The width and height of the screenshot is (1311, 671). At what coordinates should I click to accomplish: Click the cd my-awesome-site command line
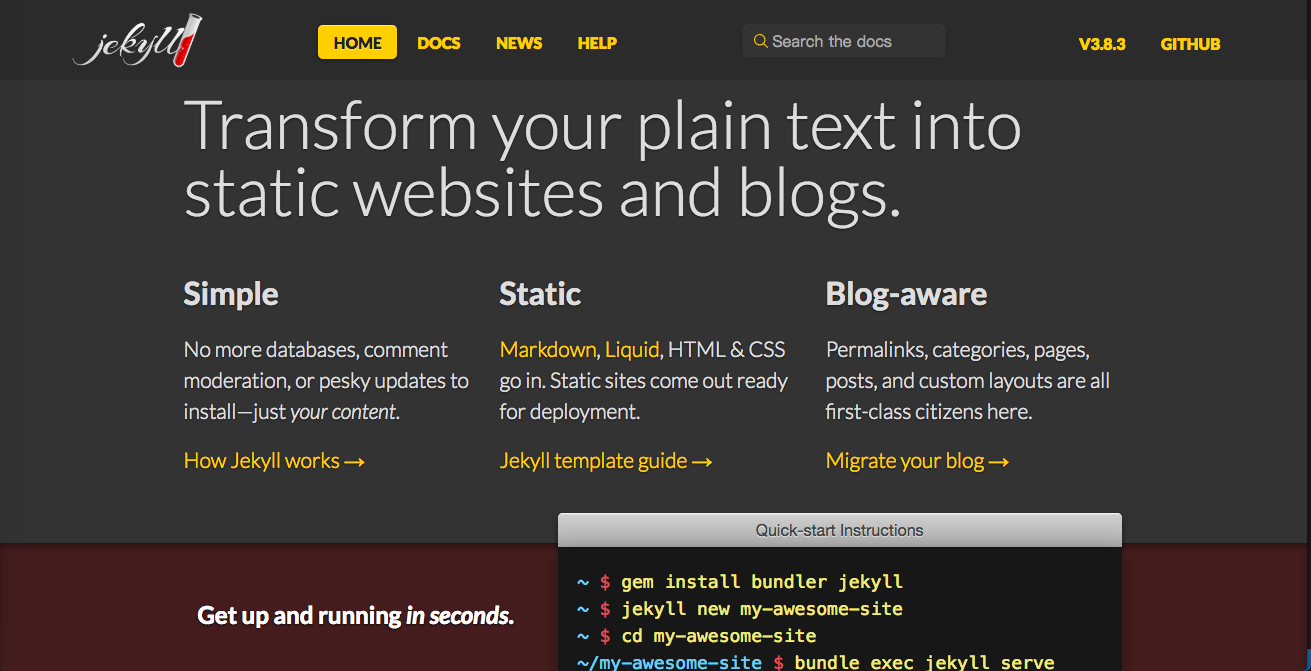[x=718, y=635]
